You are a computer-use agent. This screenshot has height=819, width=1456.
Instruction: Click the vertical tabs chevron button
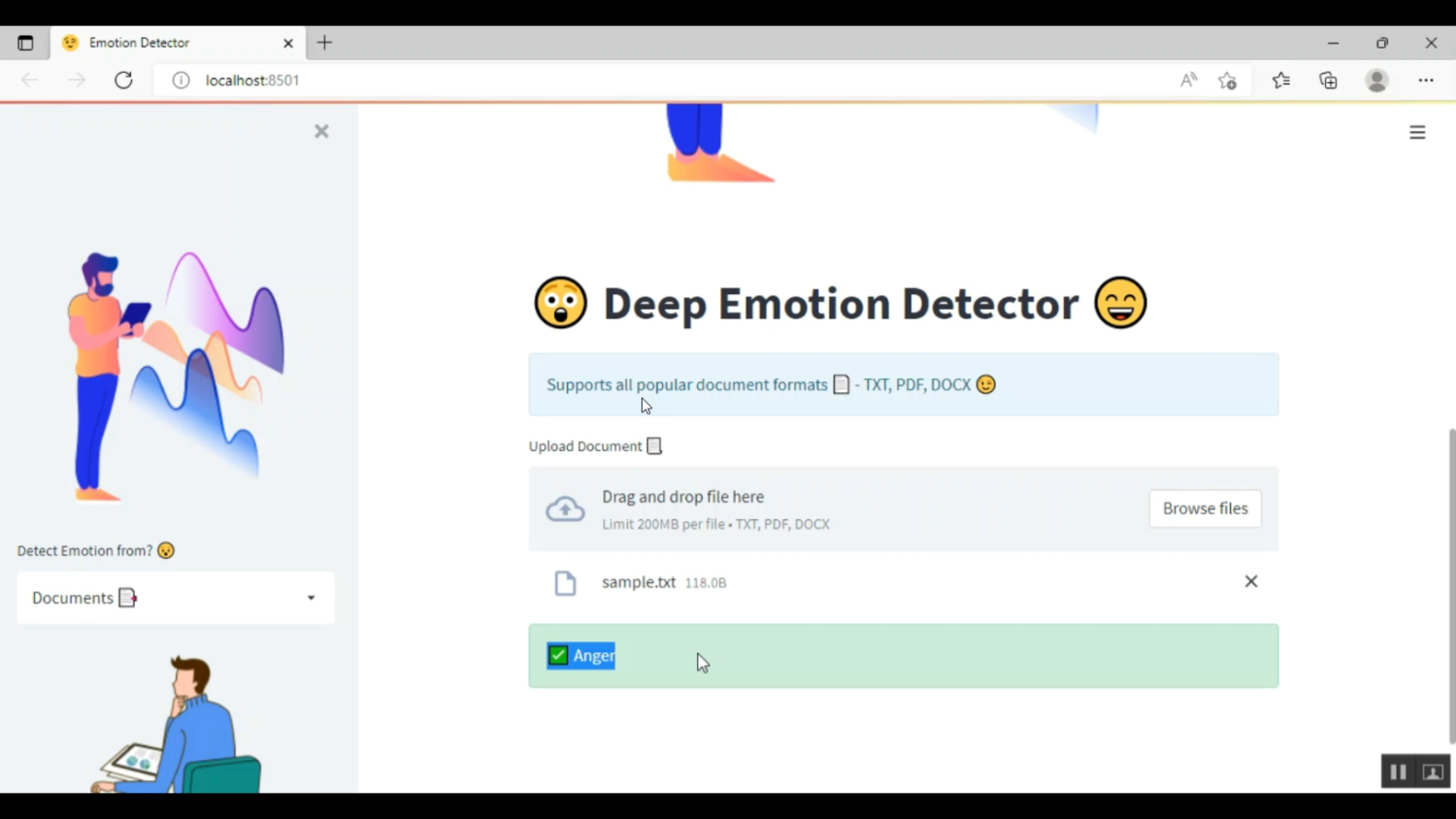coord(26,43)
